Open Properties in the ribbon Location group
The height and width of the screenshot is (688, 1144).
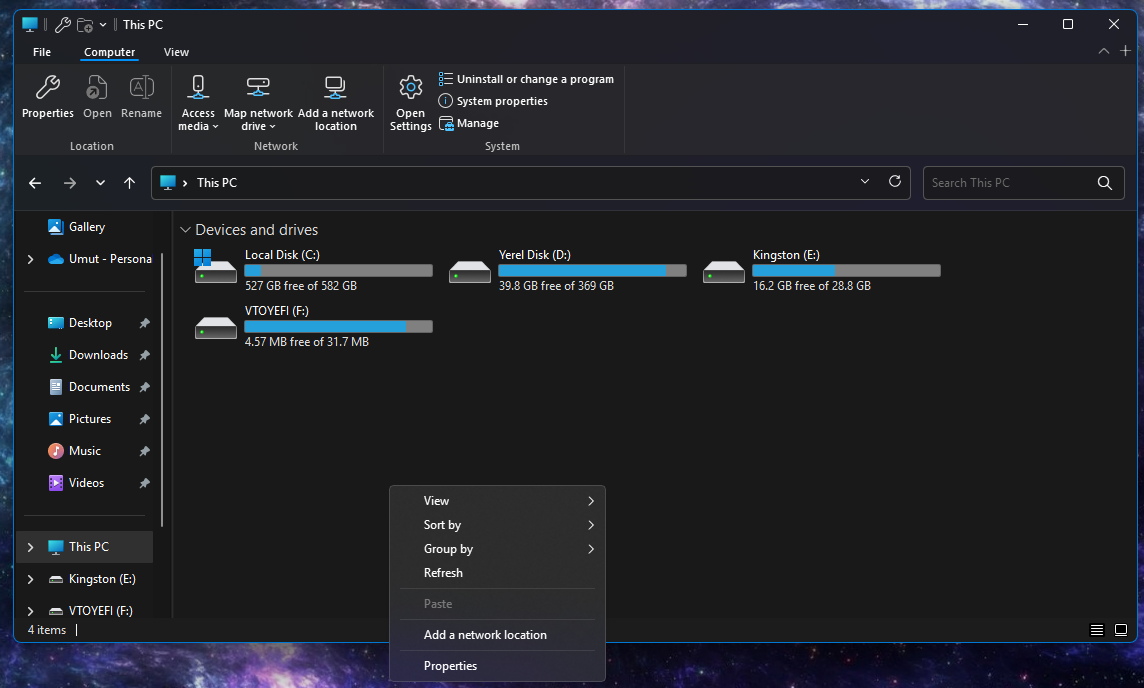47,96
